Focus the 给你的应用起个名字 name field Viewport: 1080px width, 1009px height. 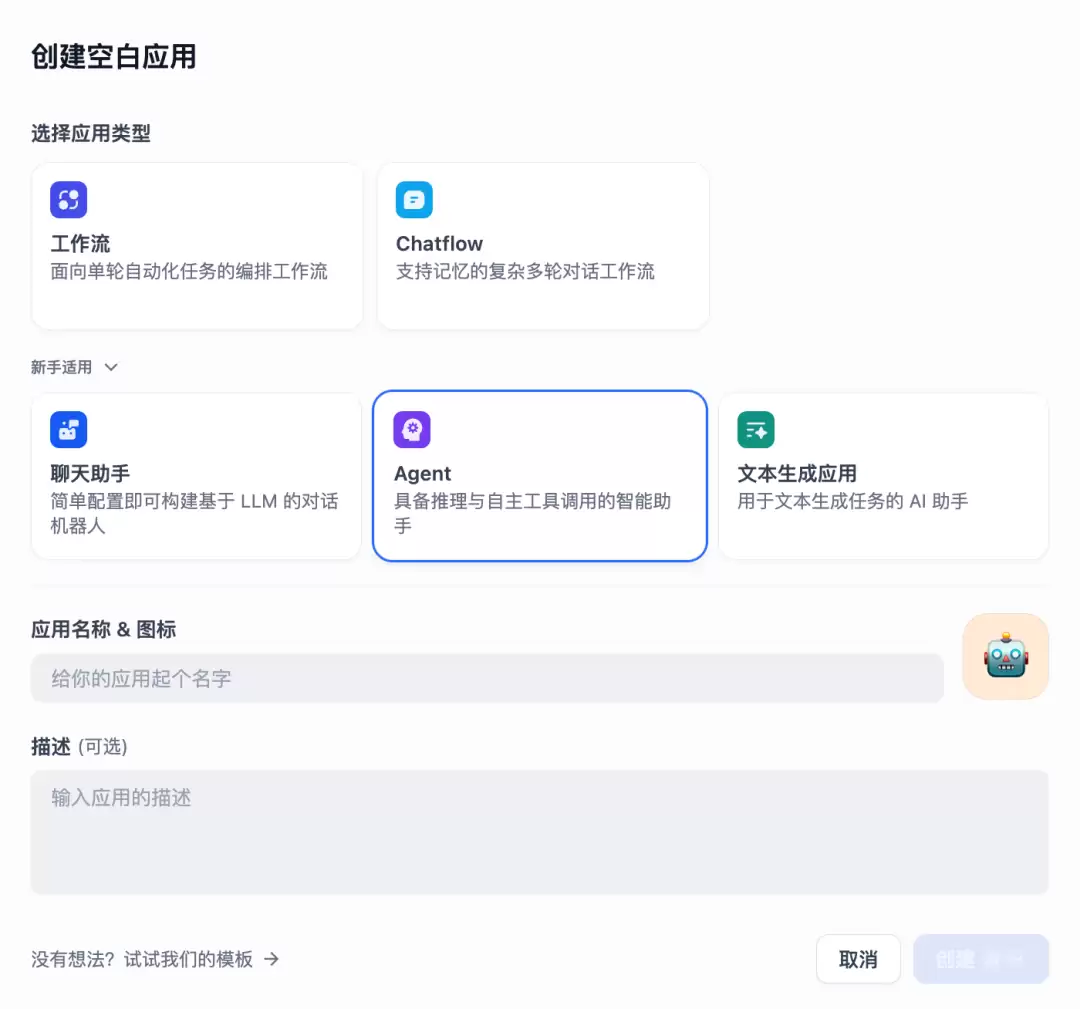click(487, 678)
